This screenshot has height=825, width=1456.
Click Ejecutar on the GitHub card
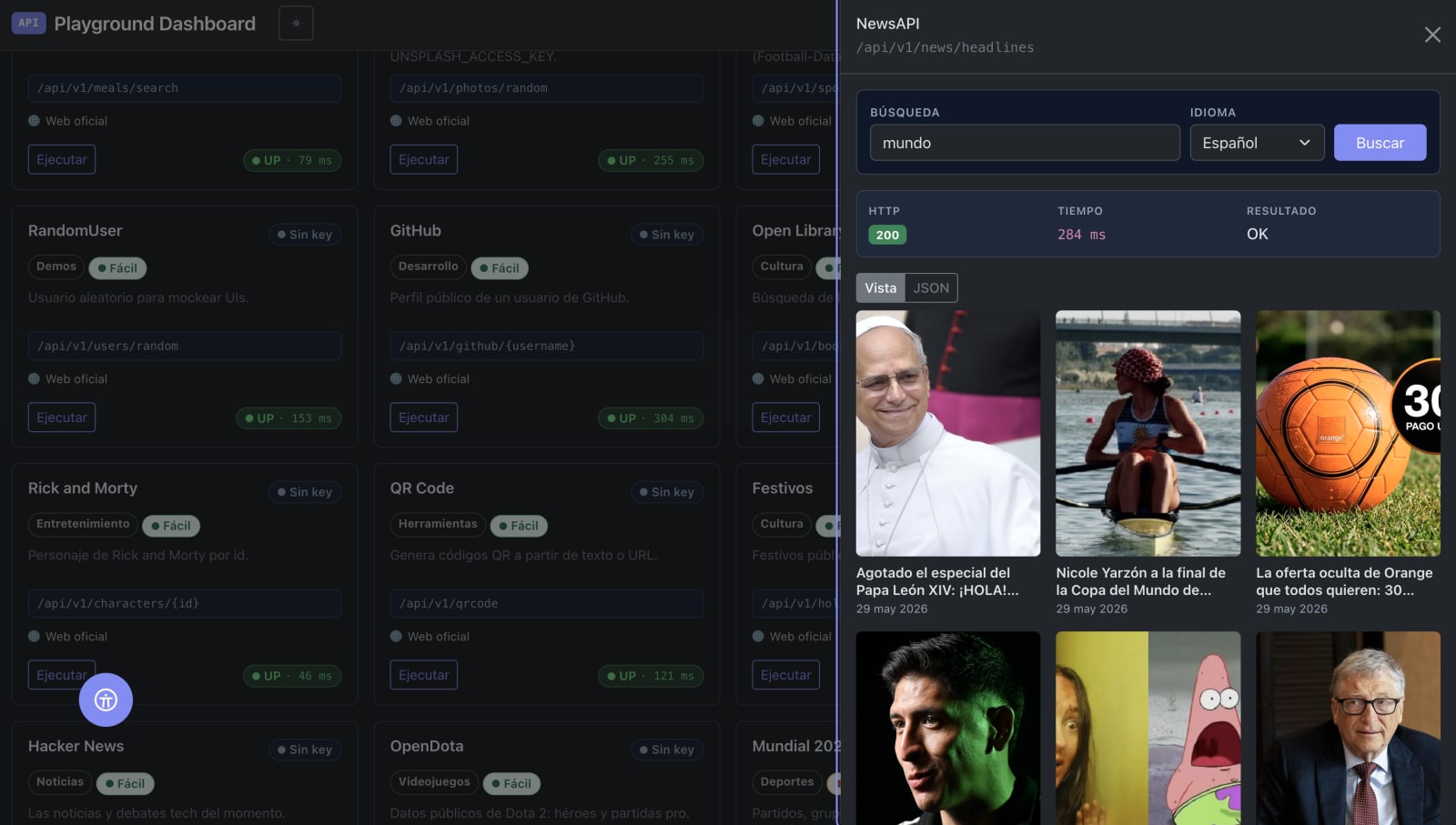(x=424, y=418)
